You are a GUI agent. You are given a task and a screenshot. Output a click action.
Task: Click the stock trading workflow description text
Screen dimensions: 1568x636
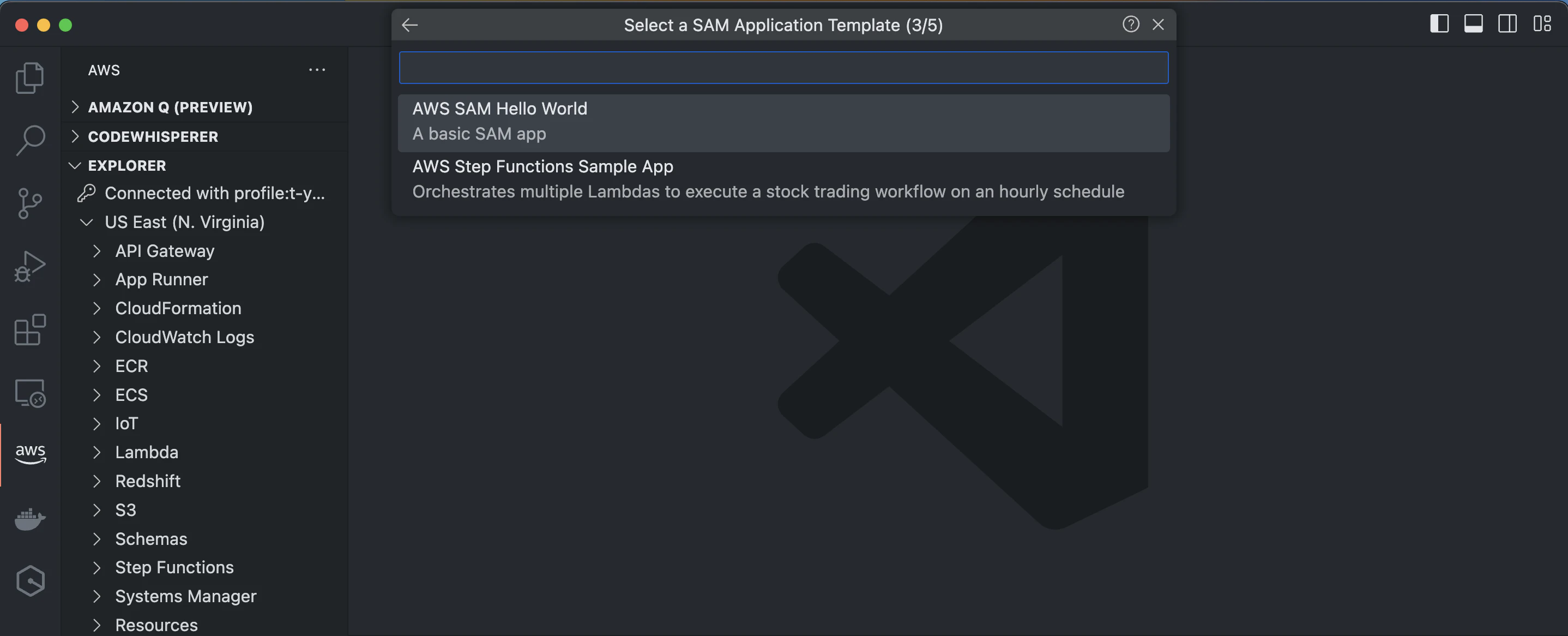coord(768,191)
